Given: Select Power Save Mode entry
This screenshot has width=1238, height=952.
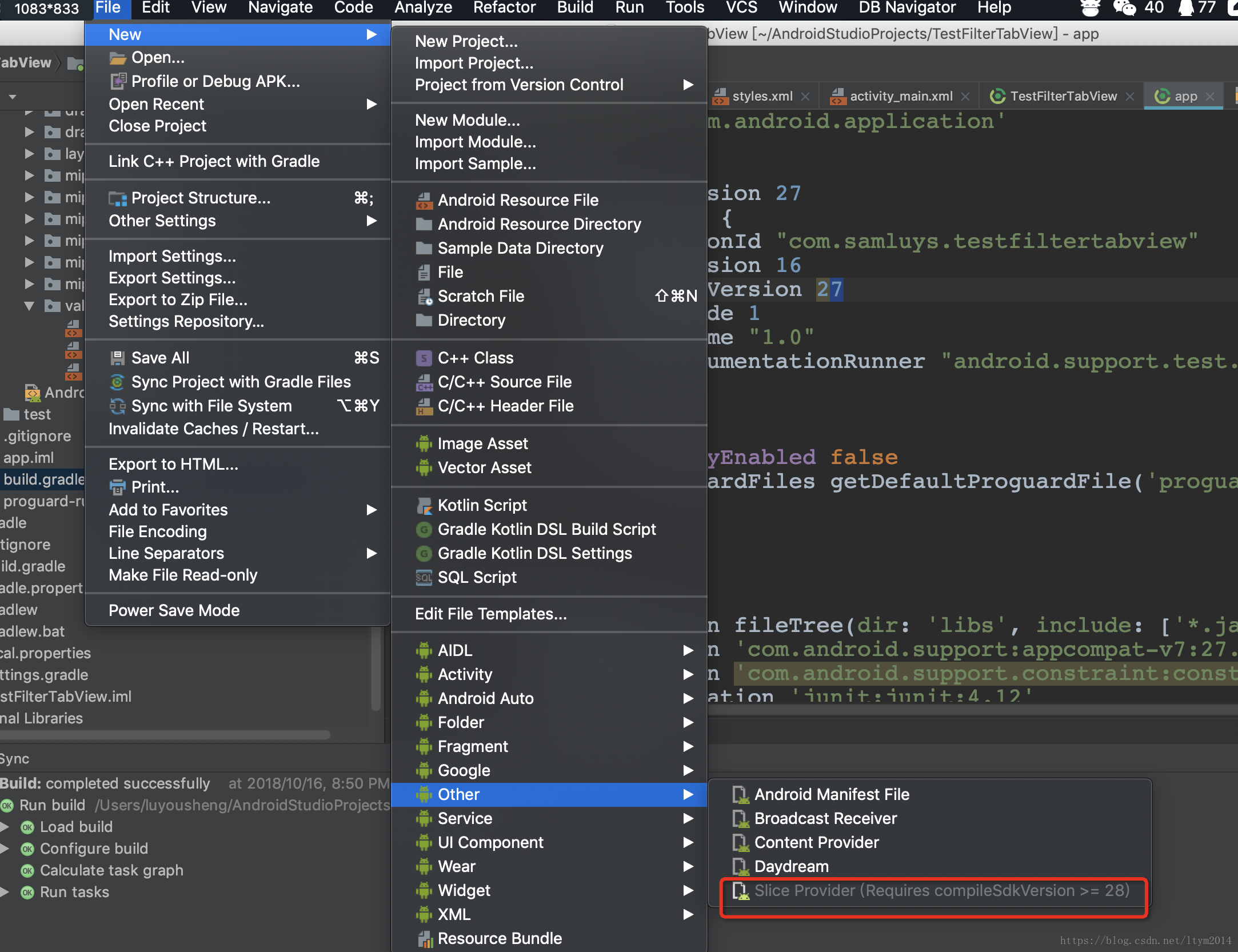Looking at the screenshot, I should click(x=238, y=610).
